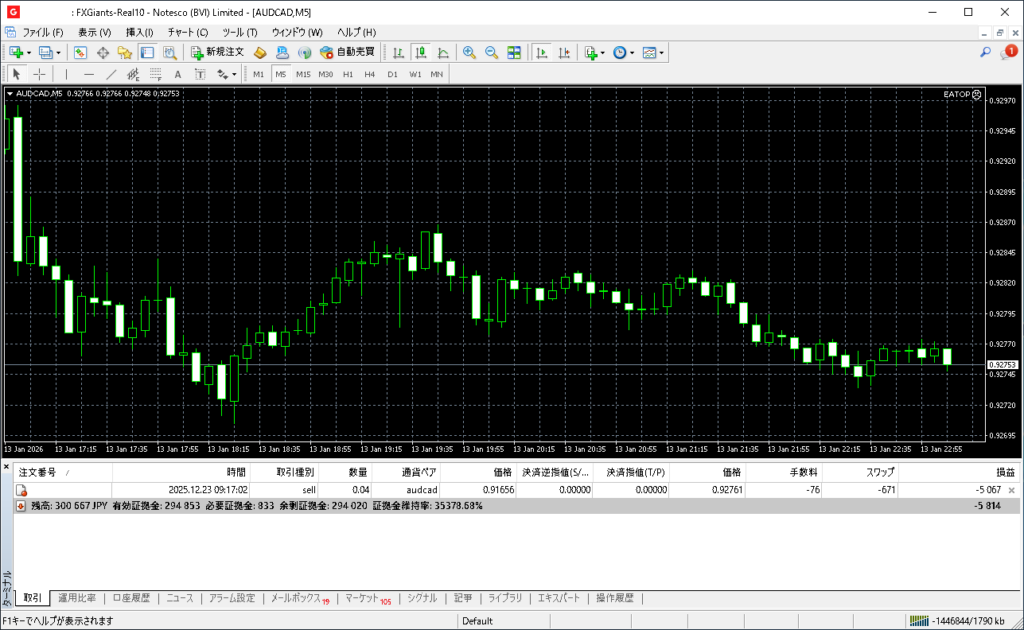
Task: Expand the templates dropdown arrow
Action: coord(662,52)
